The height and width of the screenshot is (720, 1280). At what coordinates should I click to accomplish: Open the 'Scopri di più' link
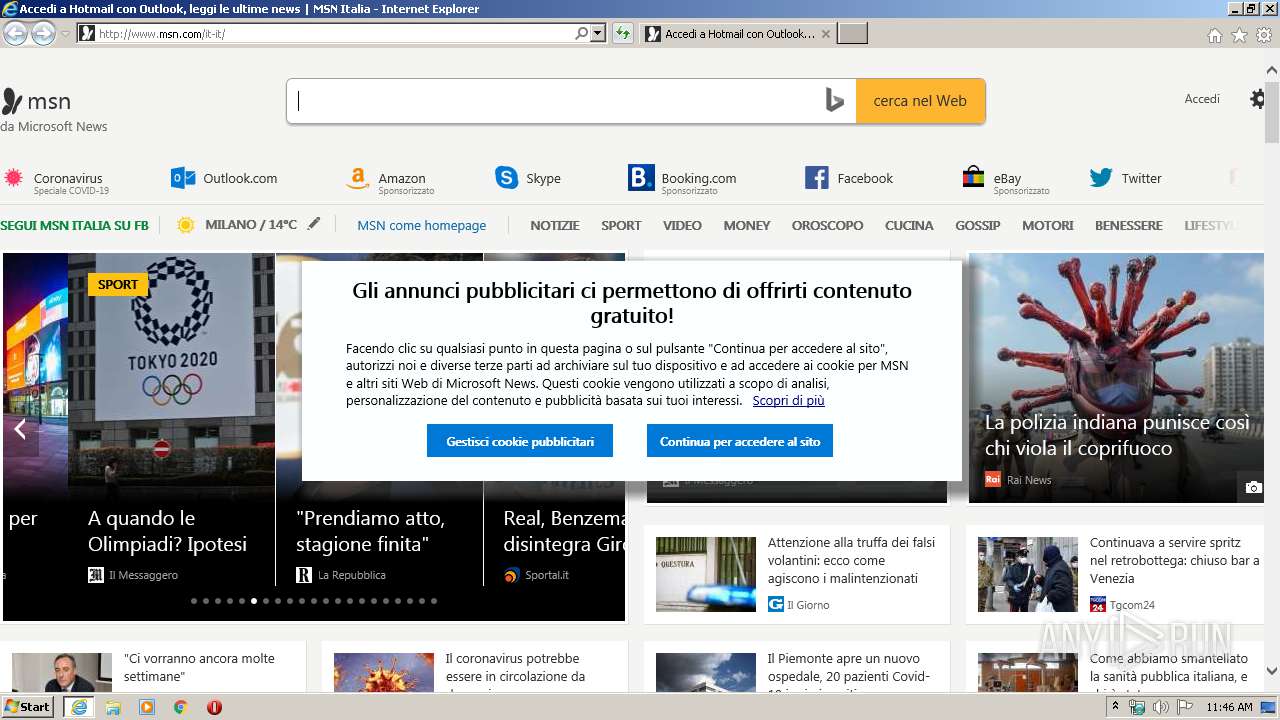(x=789, y=400)
